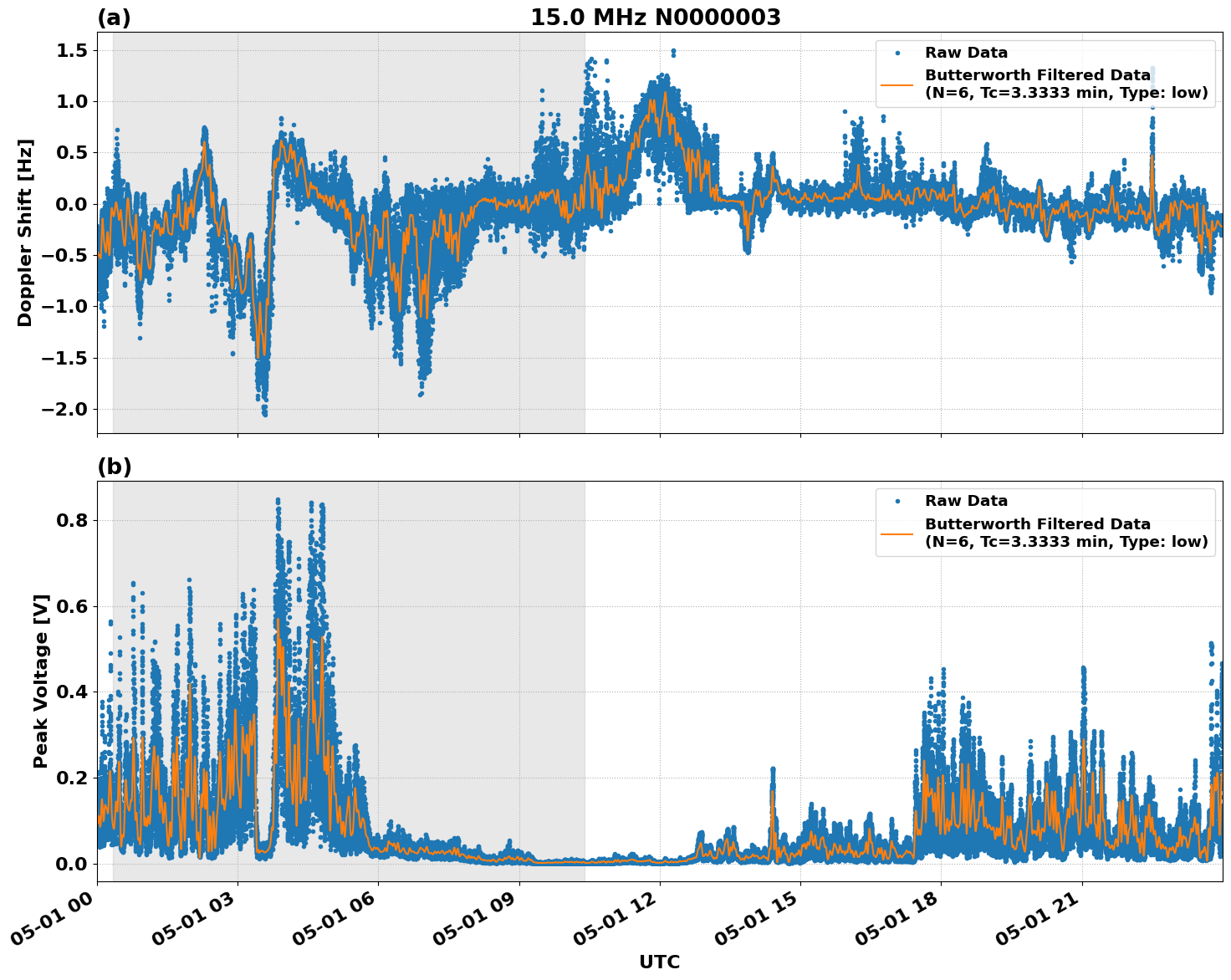Click the Doppler spike around 05-01 22 in panel (a)

click(x=1151, y=127)
